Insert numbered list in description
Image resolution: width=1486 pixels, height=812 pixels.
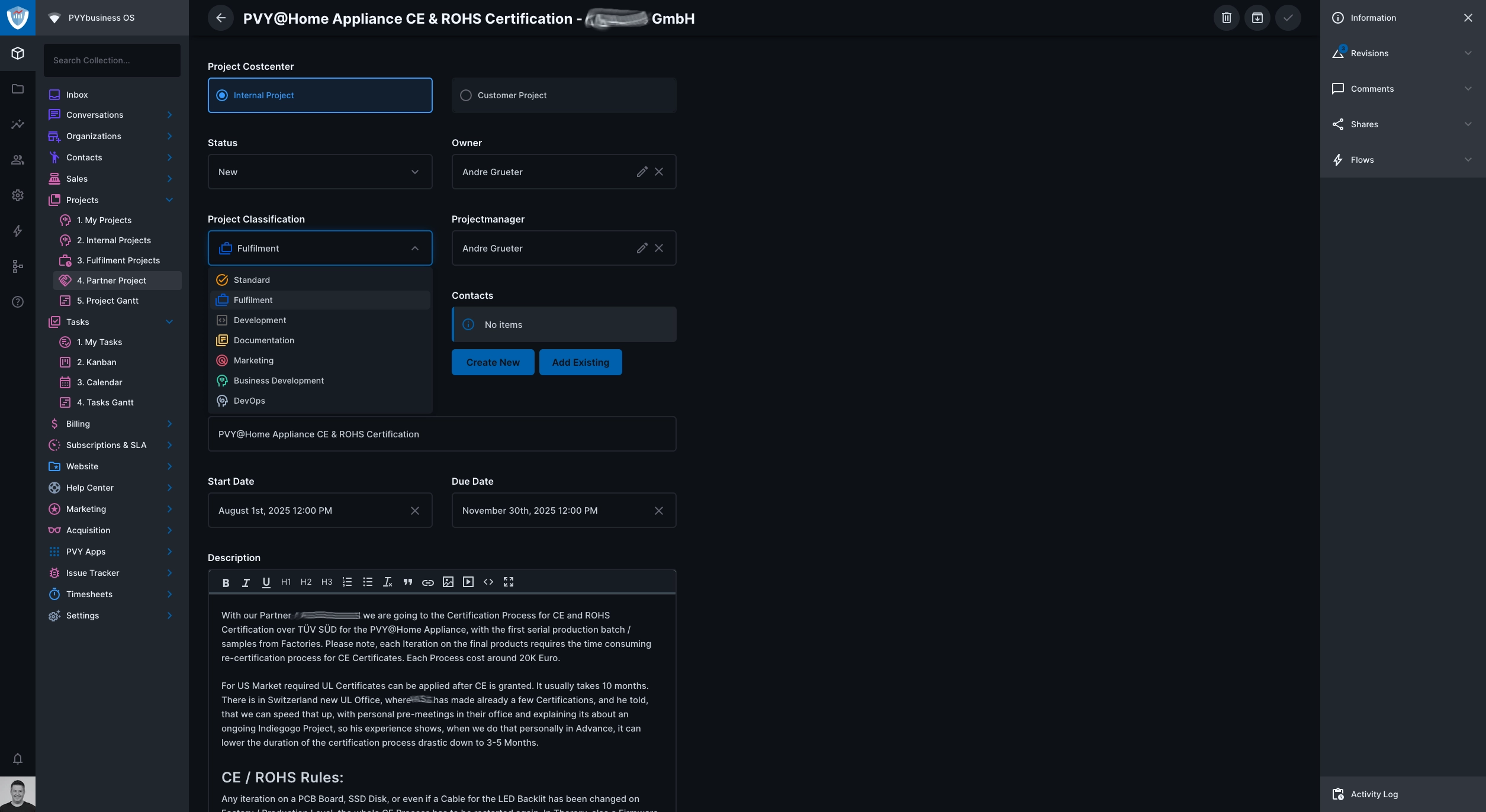click(347, 582)
